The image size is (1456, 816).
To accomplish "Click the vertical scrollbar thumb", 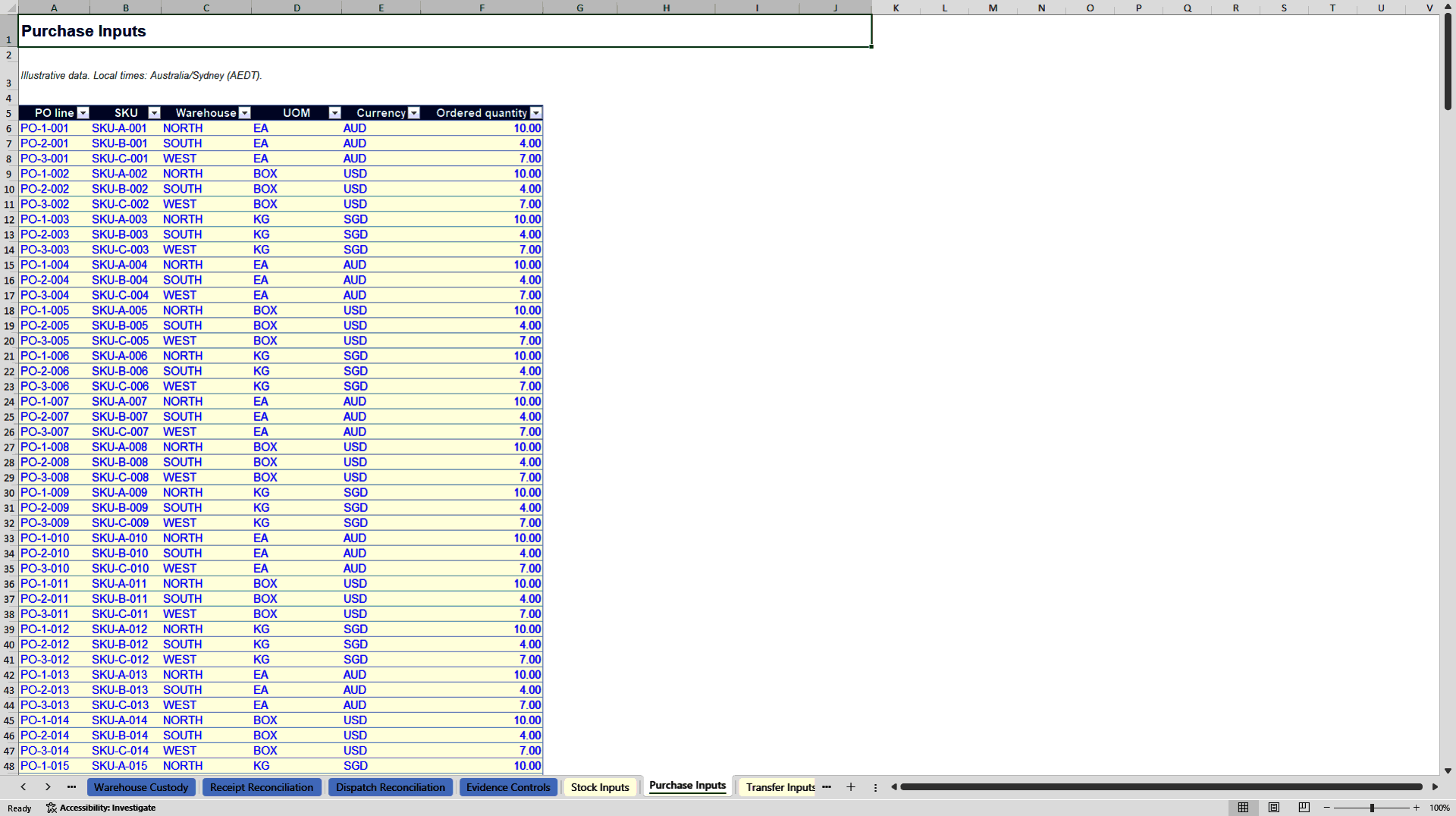I will (1448, 62).
